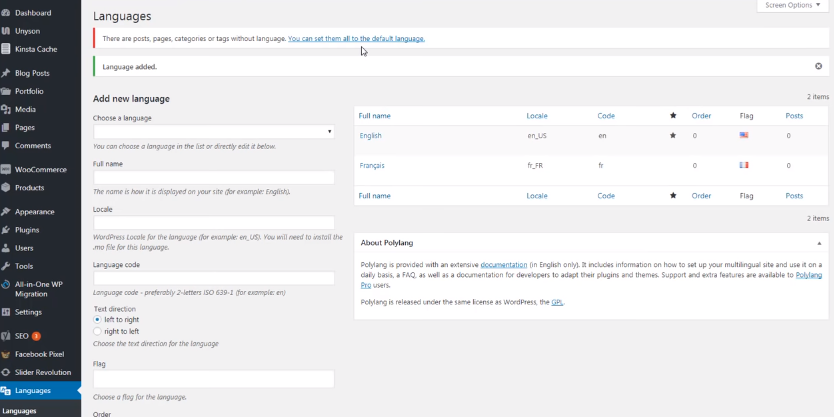Image resolution: width=834 pixels, height=417 pixels.
Task: Click the Plugins icon in the sidebar
Action: point(5,230)
